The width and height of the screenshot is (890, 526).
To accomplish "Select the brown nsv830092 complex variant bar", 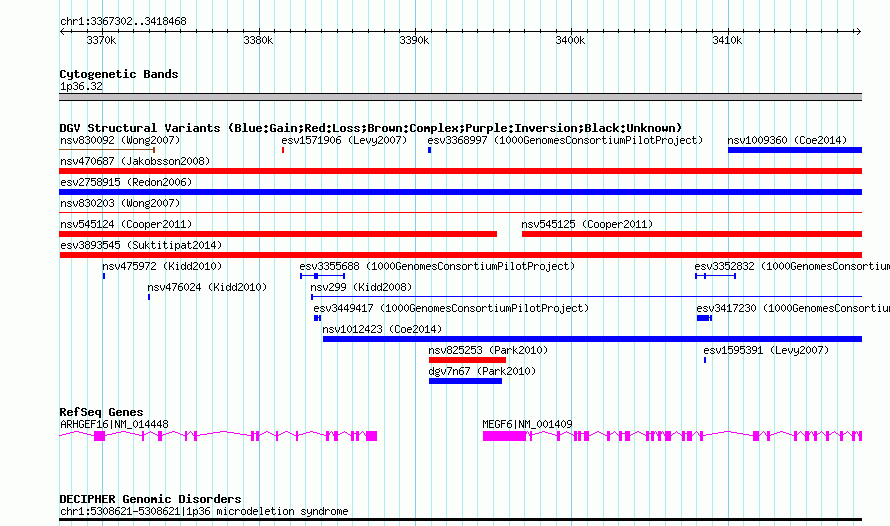I will (x=107, y=150).
